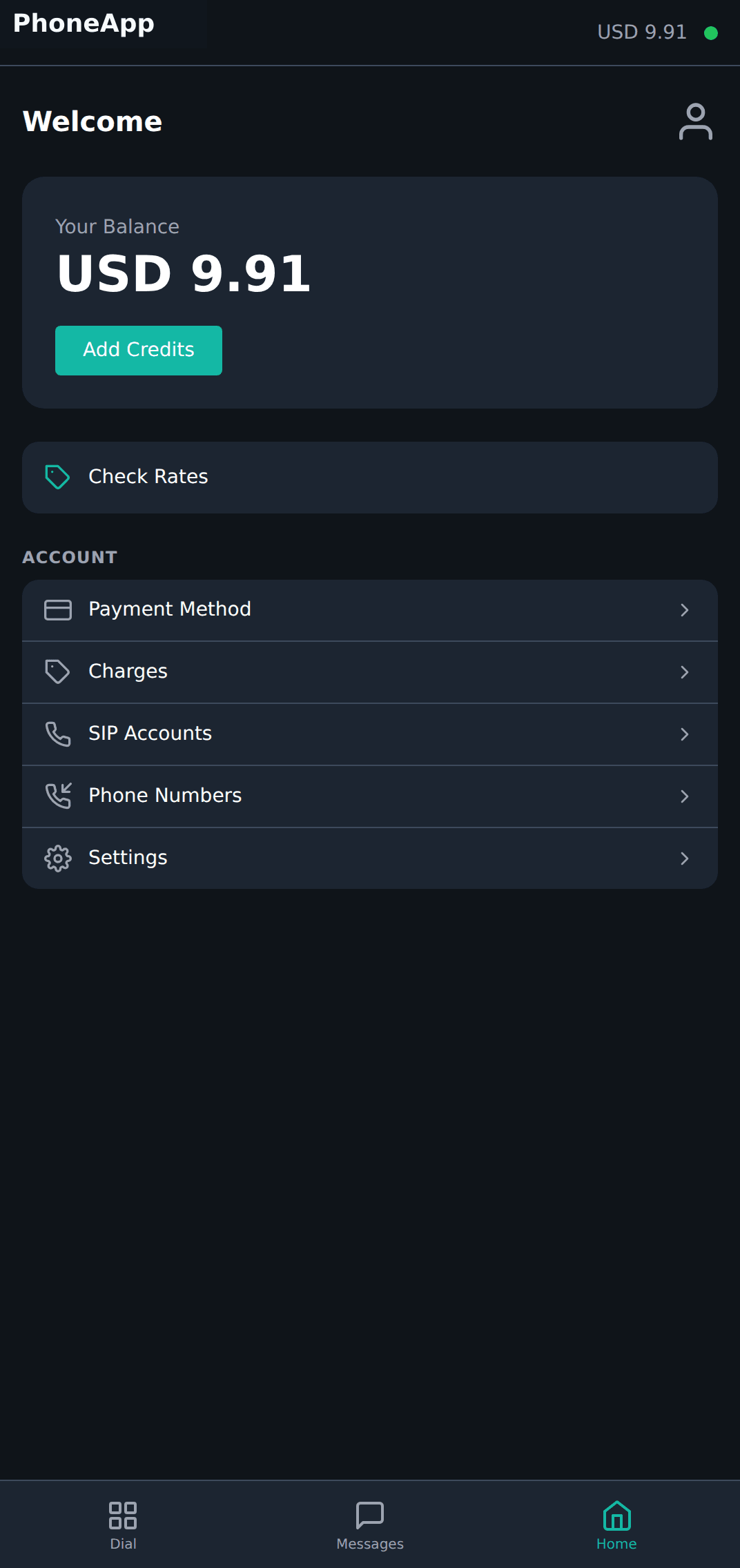Image resolution: width=740 pixels, height=1568 pixels.
Task: Open the Payment Method menu entry
Action: click(370, 610)
